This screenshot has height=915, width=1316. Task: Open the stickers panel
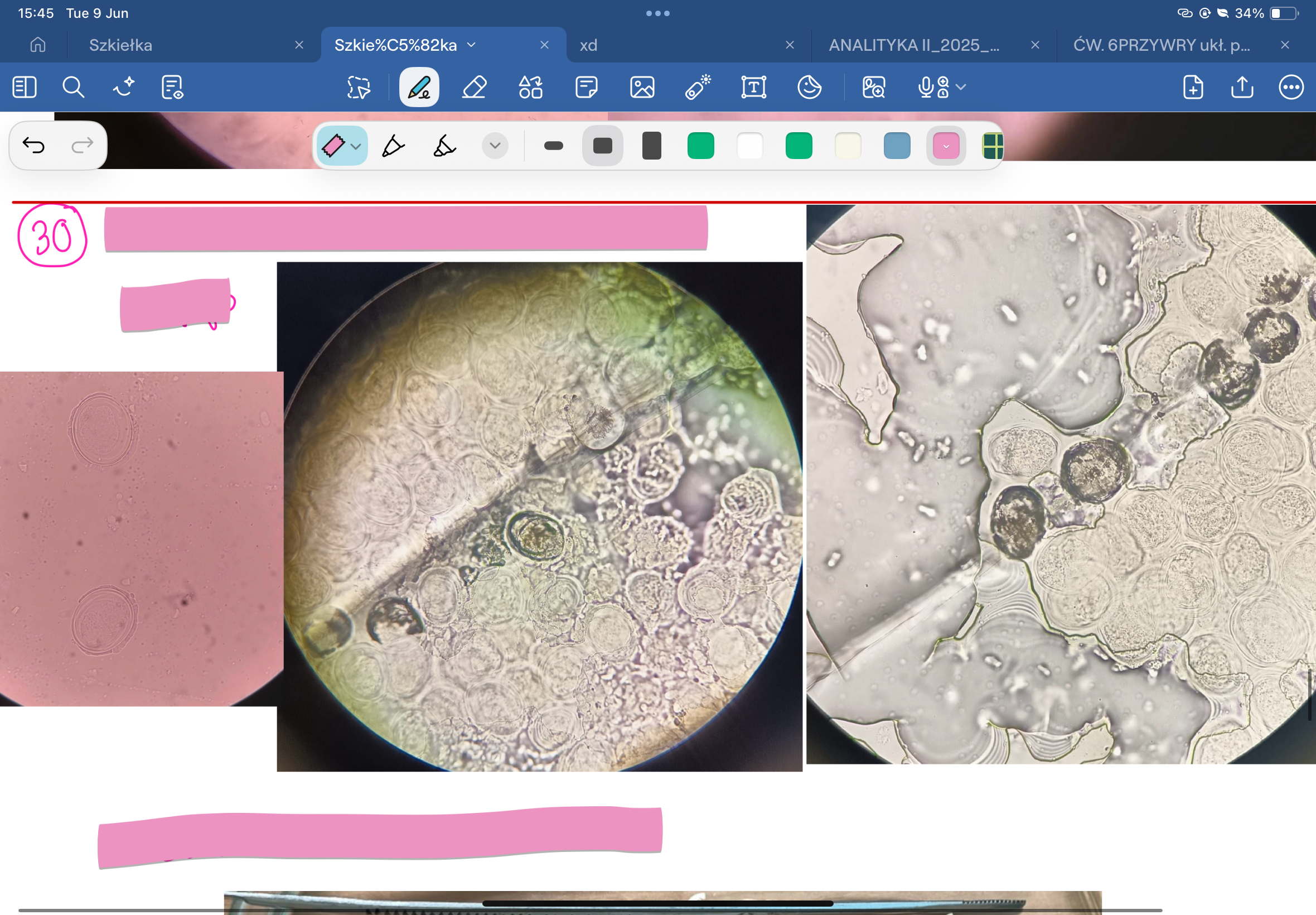[810, 87]
